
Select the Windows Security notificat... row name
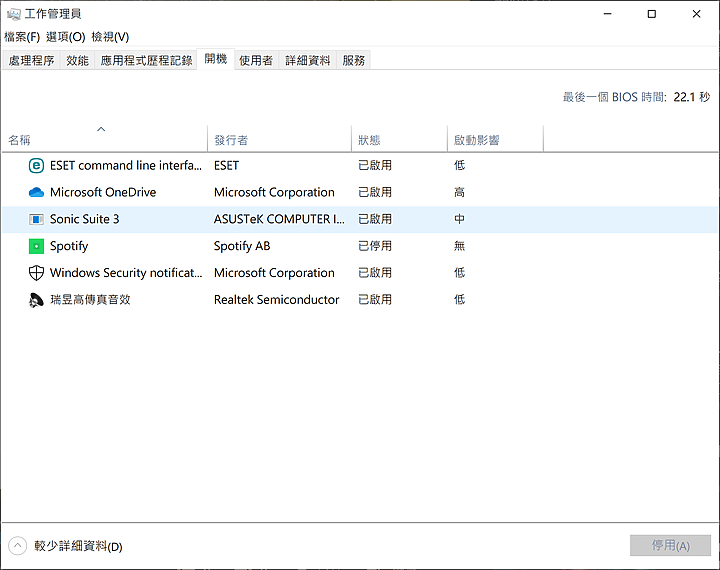pyautogui.click(x=126, y=273)
